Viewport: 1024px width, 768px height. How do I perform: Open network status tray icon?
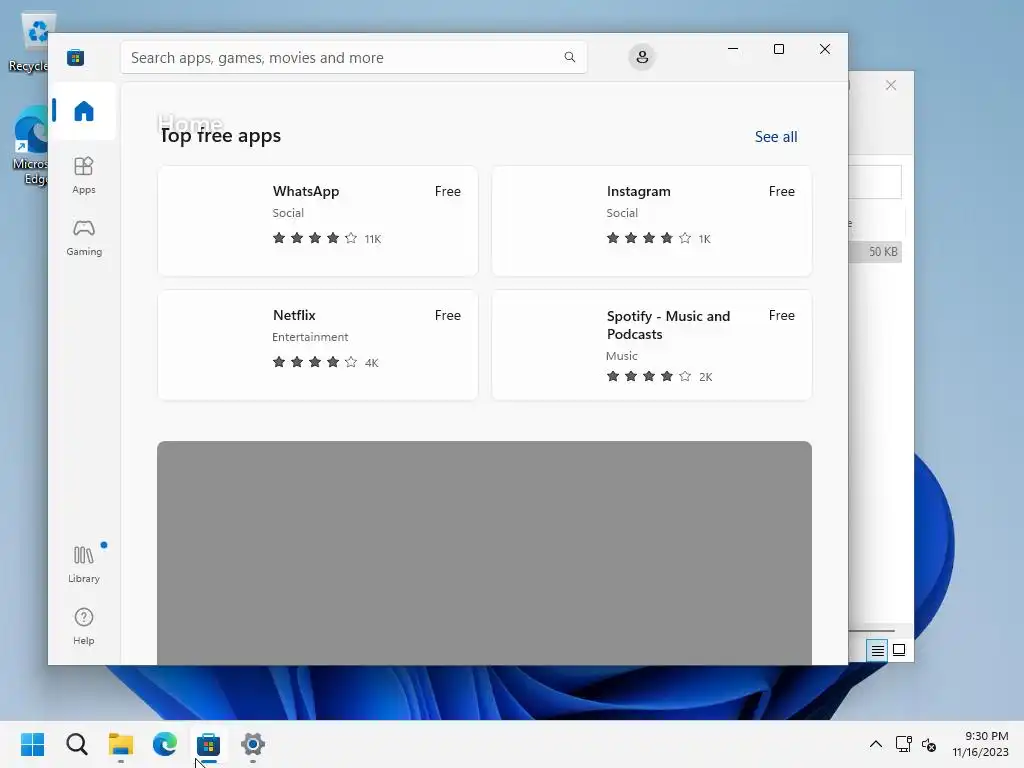(904, 744)
